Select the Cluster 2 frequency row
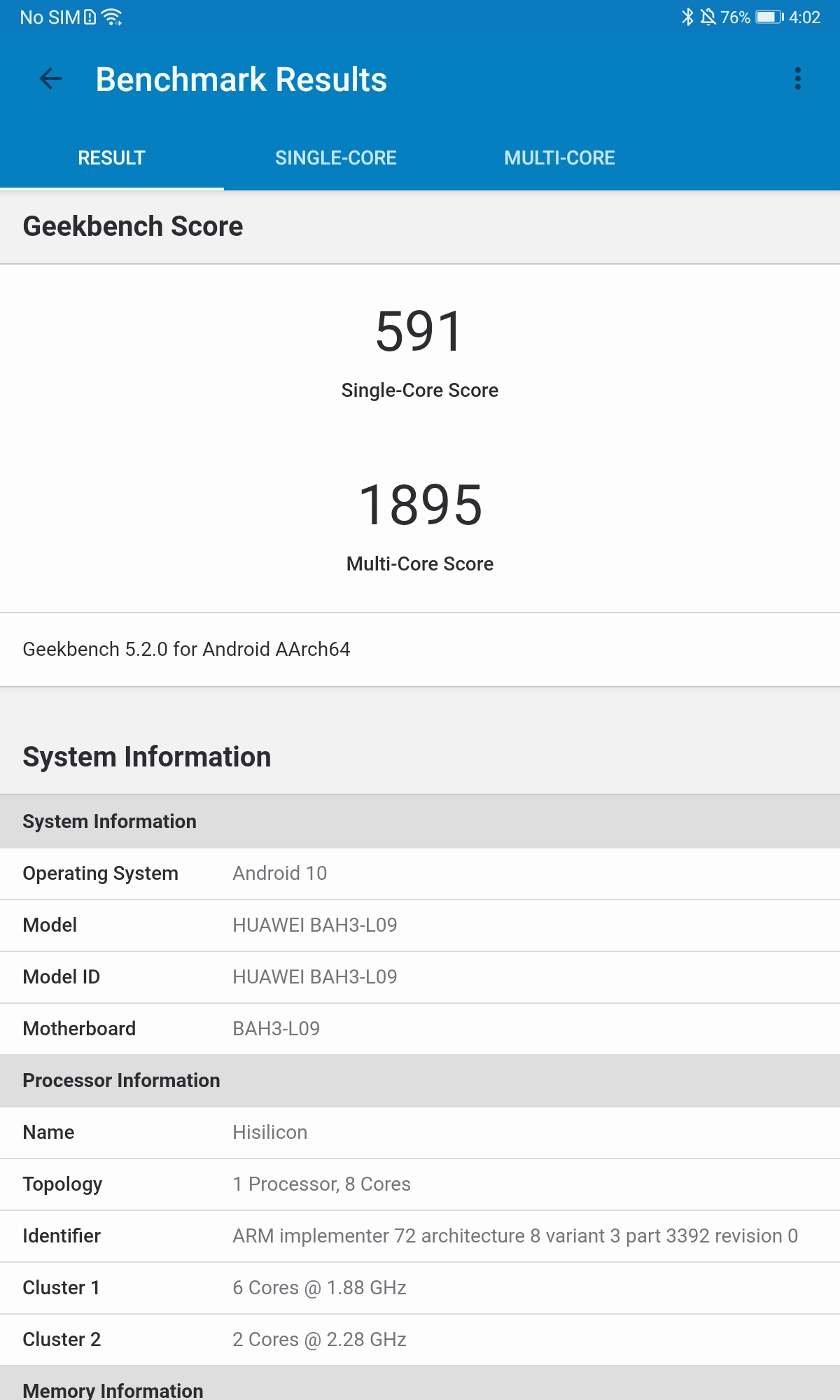Screen dimensions: 840x1400 pos(420,1340)
